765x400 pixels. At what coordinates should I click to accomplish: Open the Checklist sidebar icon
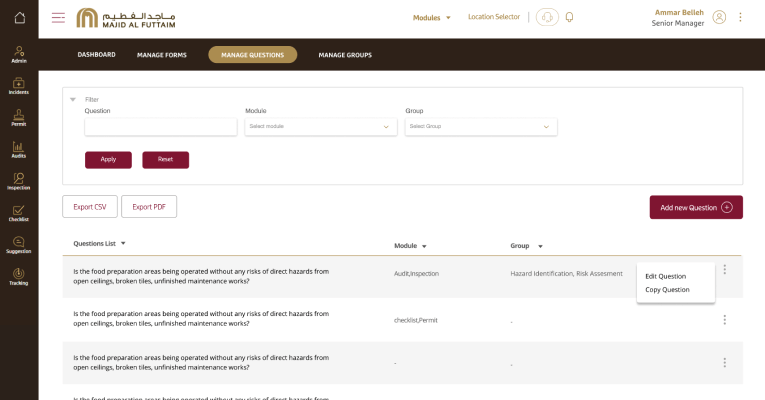[x=19, y=213]
